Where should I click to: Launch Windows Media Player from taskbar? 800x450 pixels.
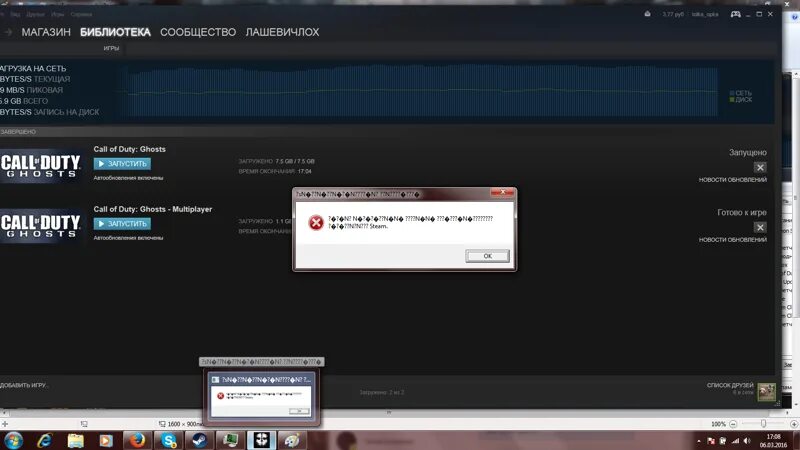106,440
